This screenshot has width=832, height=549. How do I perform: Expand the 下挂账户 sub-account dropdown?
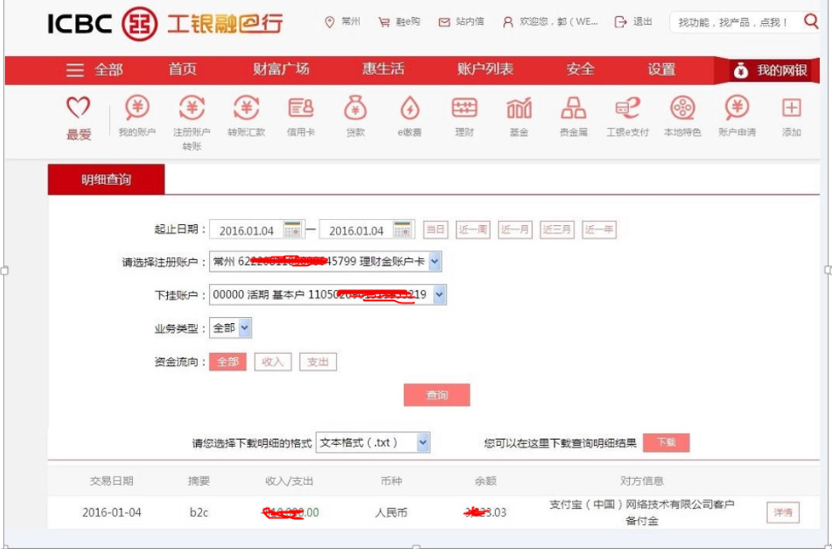(439, 295)
